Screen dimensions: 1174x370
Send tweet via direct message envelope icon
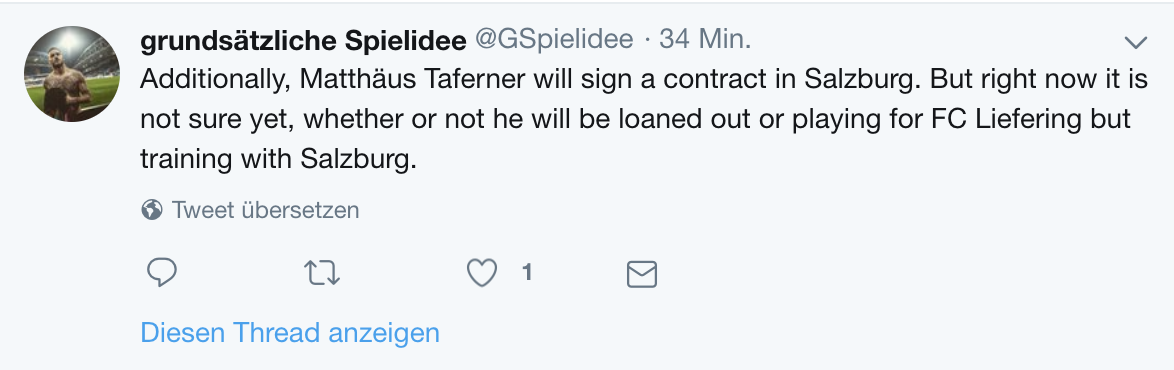642,274
